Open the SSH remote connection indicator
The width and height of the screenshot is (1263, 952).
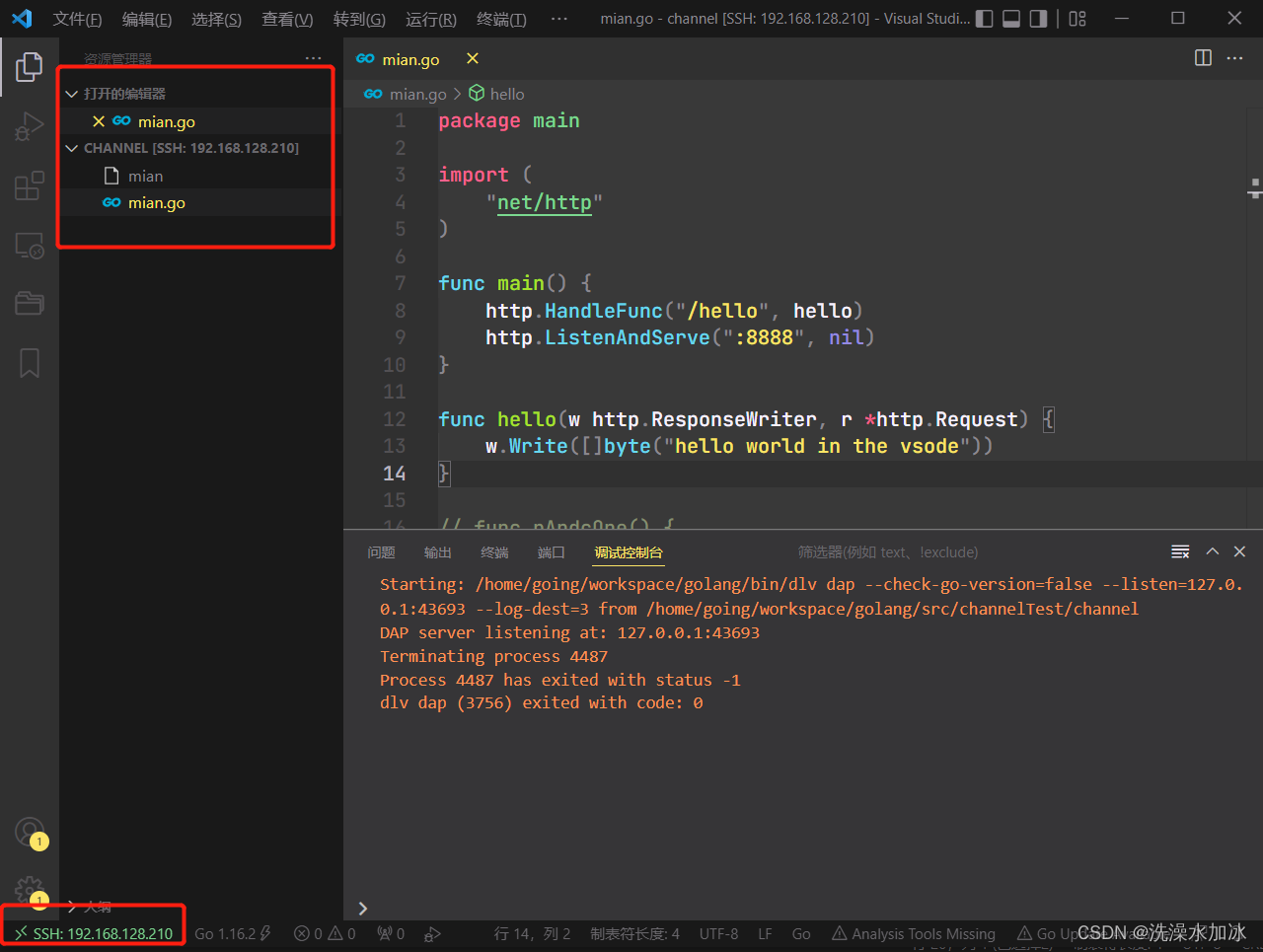pyautogui.click(x=93, y=933)
